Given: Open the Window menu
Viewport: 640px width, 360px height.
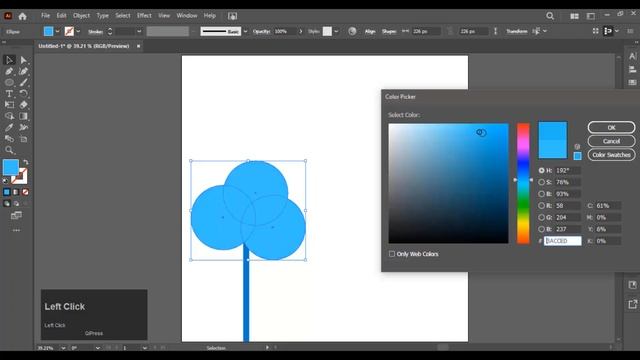Looking at the screenshot, I should coord(187,16).
